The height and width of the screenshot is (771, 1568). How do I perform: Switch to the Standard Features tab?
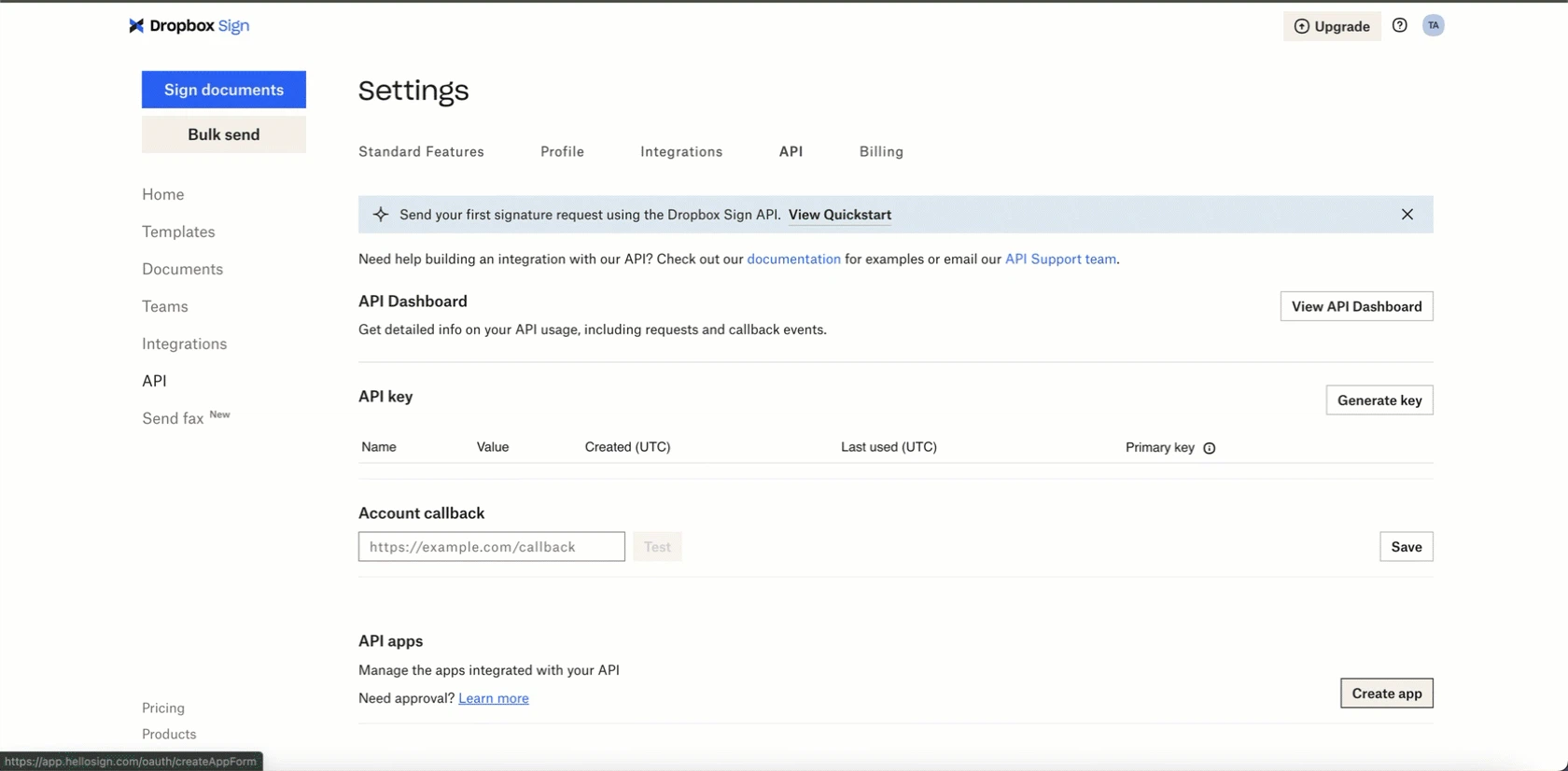point(421,151)
